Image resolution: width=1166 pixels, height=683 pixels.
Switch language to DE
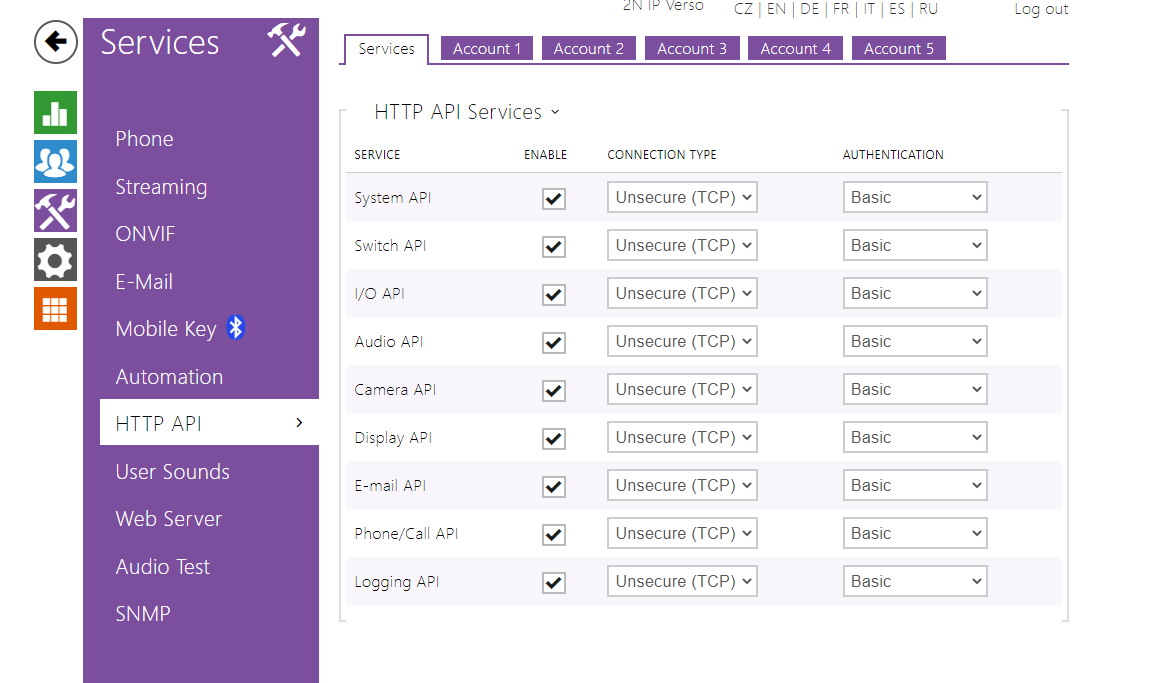(809, 9)
